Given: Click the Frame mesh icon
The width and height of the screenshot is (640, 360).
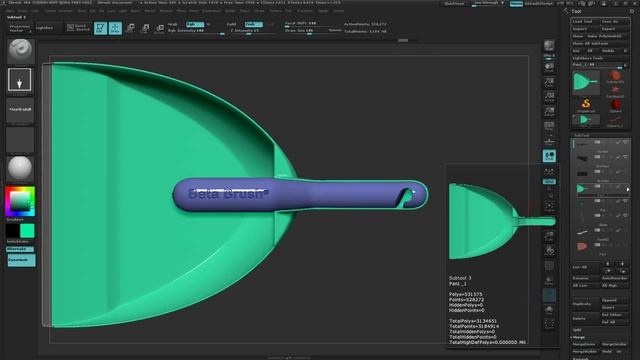Looking at the screenshot, I should tap(549, 207).
